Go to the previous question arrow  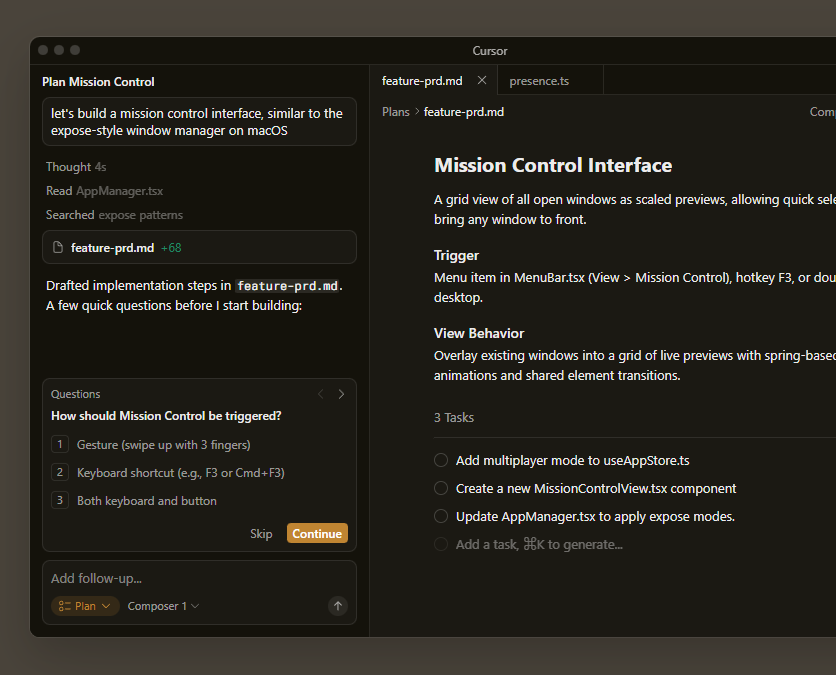click(x=320, y=394)
